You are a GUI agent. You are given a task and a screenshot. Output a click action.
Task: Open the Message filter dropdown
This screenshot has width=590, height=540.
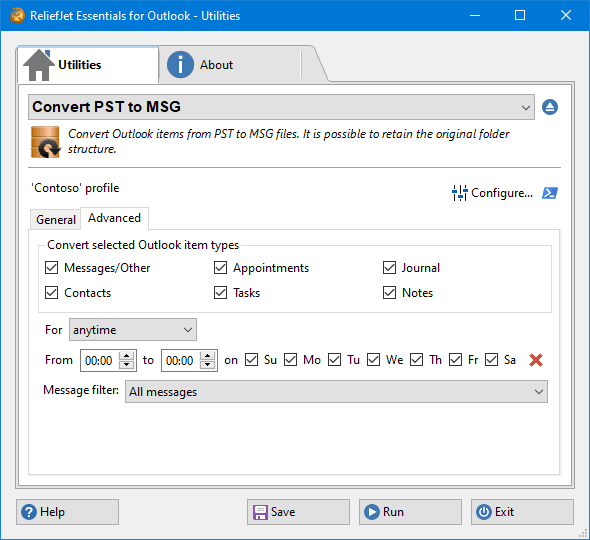336,392
